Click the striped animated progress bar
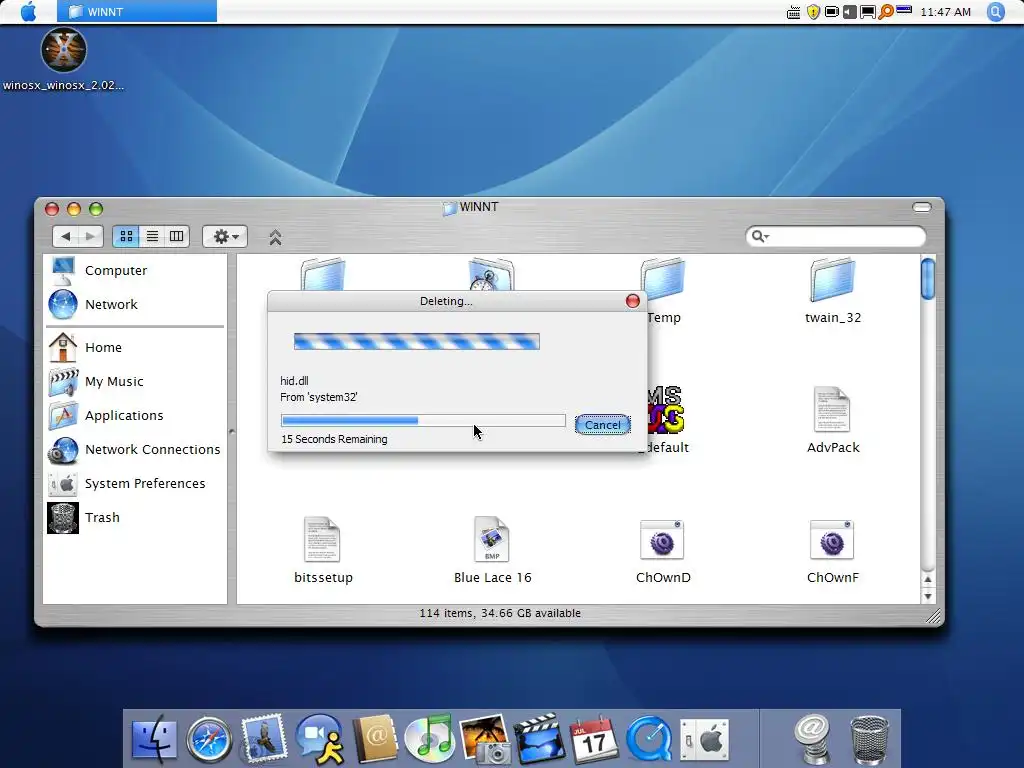1024x768 pixels. coord(417,341)
